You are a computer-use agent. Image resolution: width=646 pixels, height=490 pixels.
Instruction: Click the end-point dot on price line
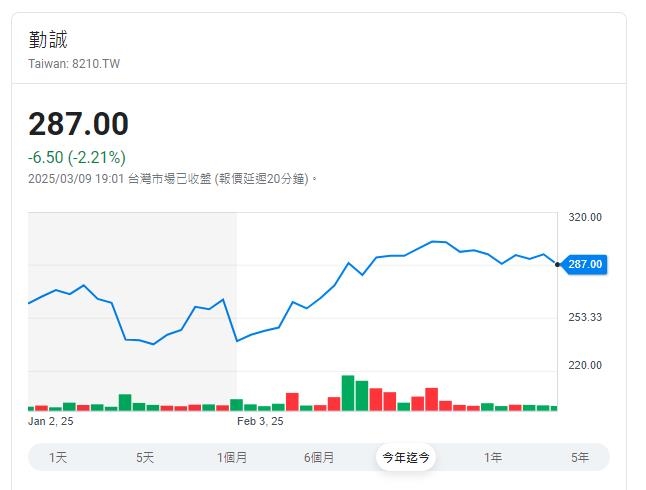click(x=557, y=264)
